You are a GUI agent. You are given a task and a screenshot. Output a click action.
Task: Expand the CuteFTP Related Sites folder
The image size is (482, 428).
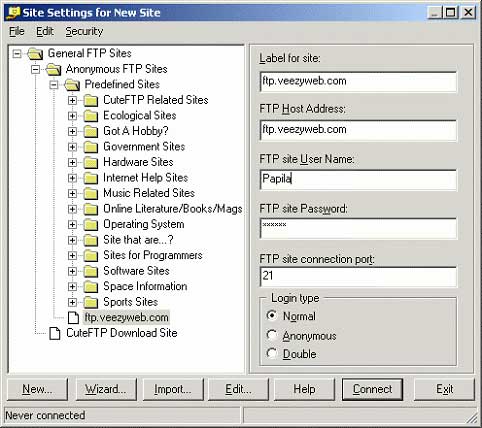click(72, 100)
